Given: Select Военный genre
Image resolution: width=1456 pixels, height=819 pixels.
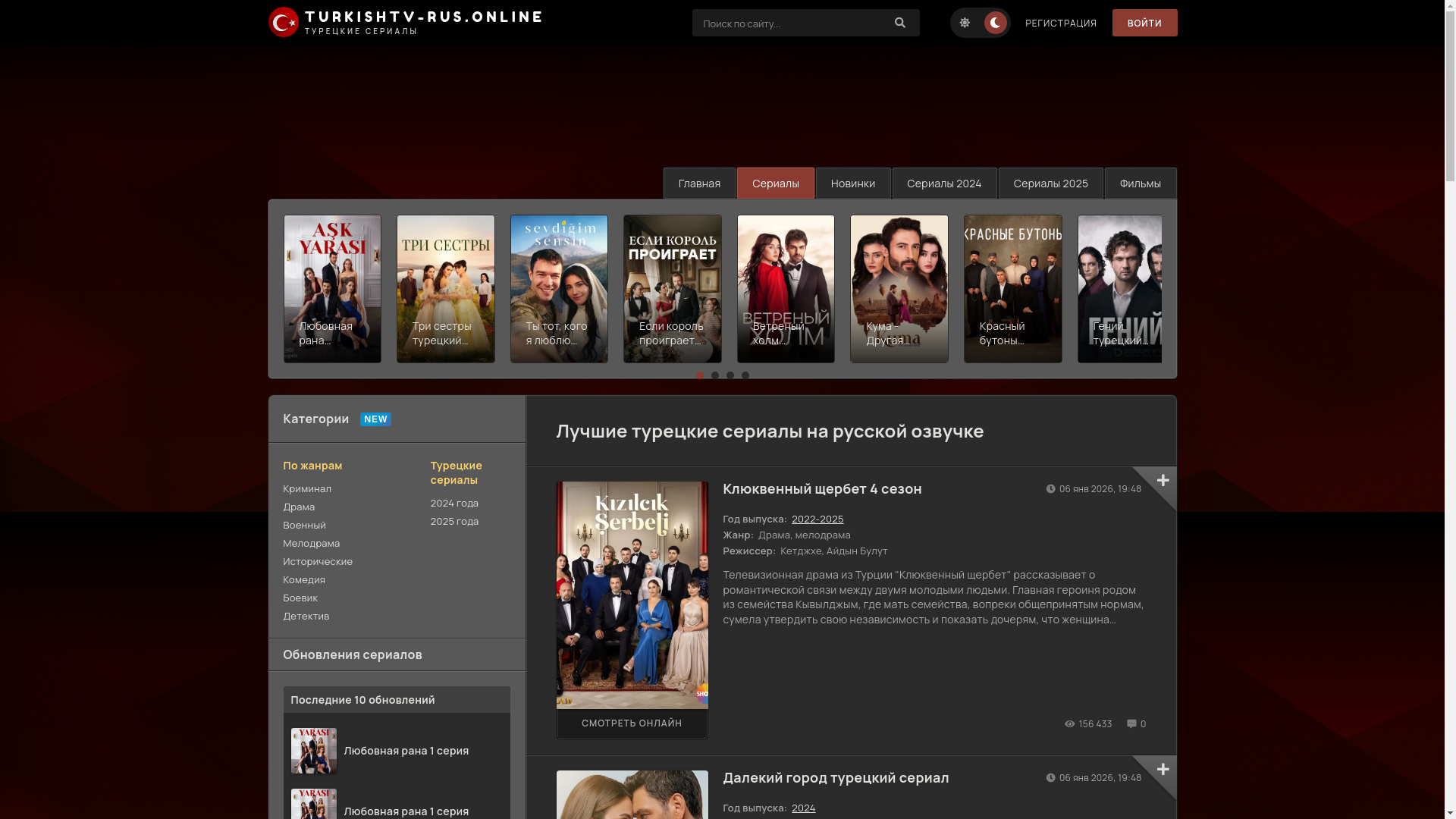Looking at the screenshot, I should pyautogui.click(x=304, y=526).
